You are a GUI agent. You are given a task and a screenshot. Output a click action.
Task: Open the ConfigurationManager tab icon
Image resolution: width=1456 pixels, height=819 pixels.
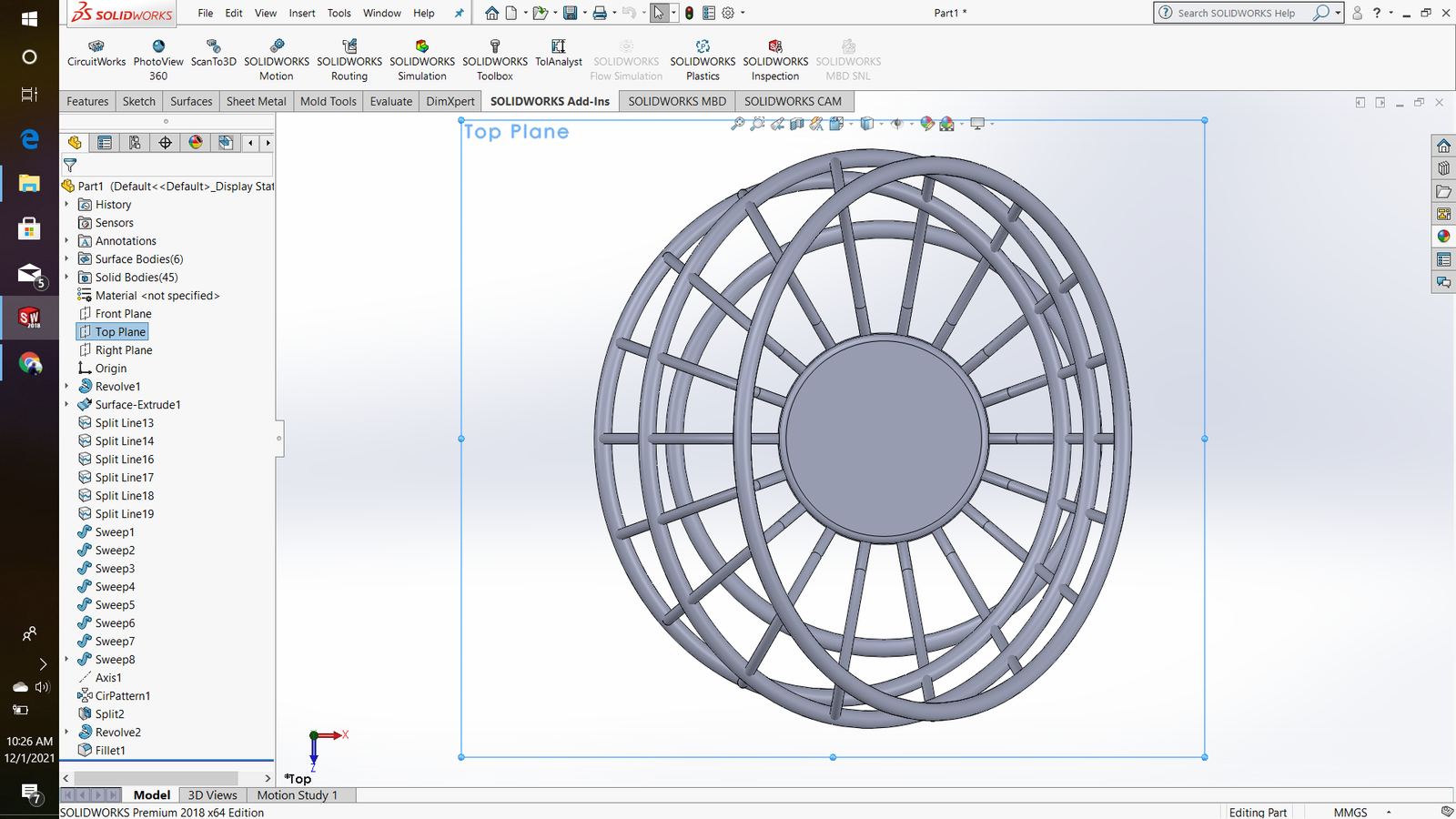point(135,142)
